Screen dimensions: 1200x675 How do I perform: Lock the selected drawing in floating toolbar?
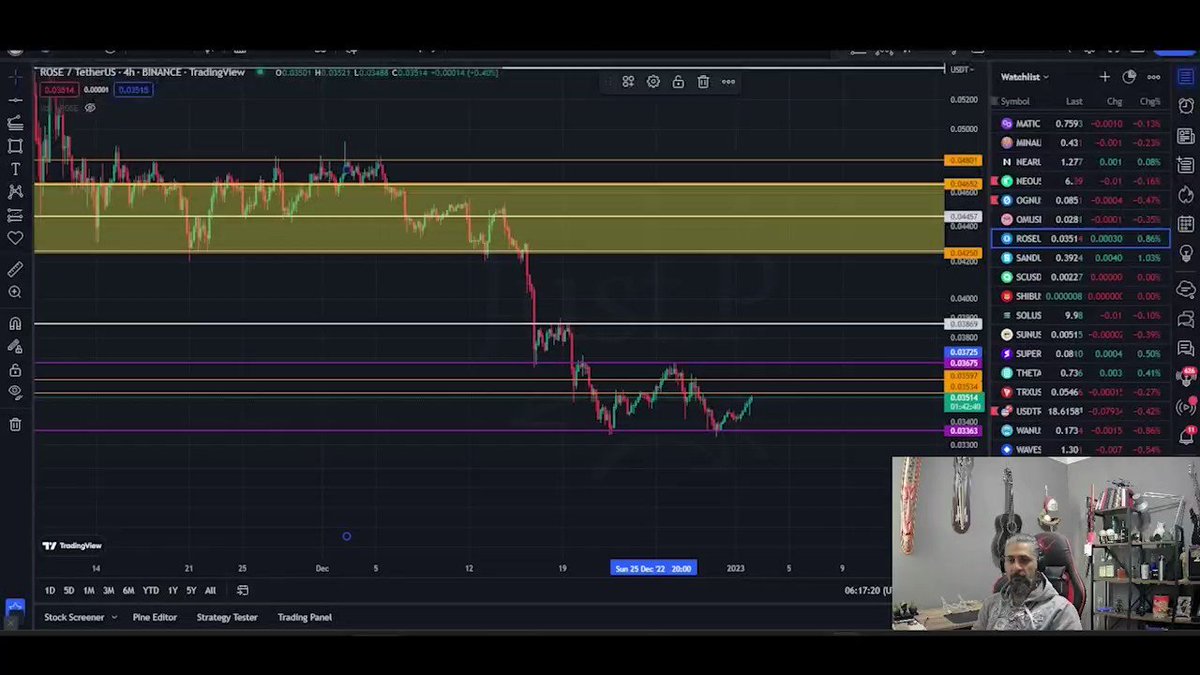tap(678, 82)
